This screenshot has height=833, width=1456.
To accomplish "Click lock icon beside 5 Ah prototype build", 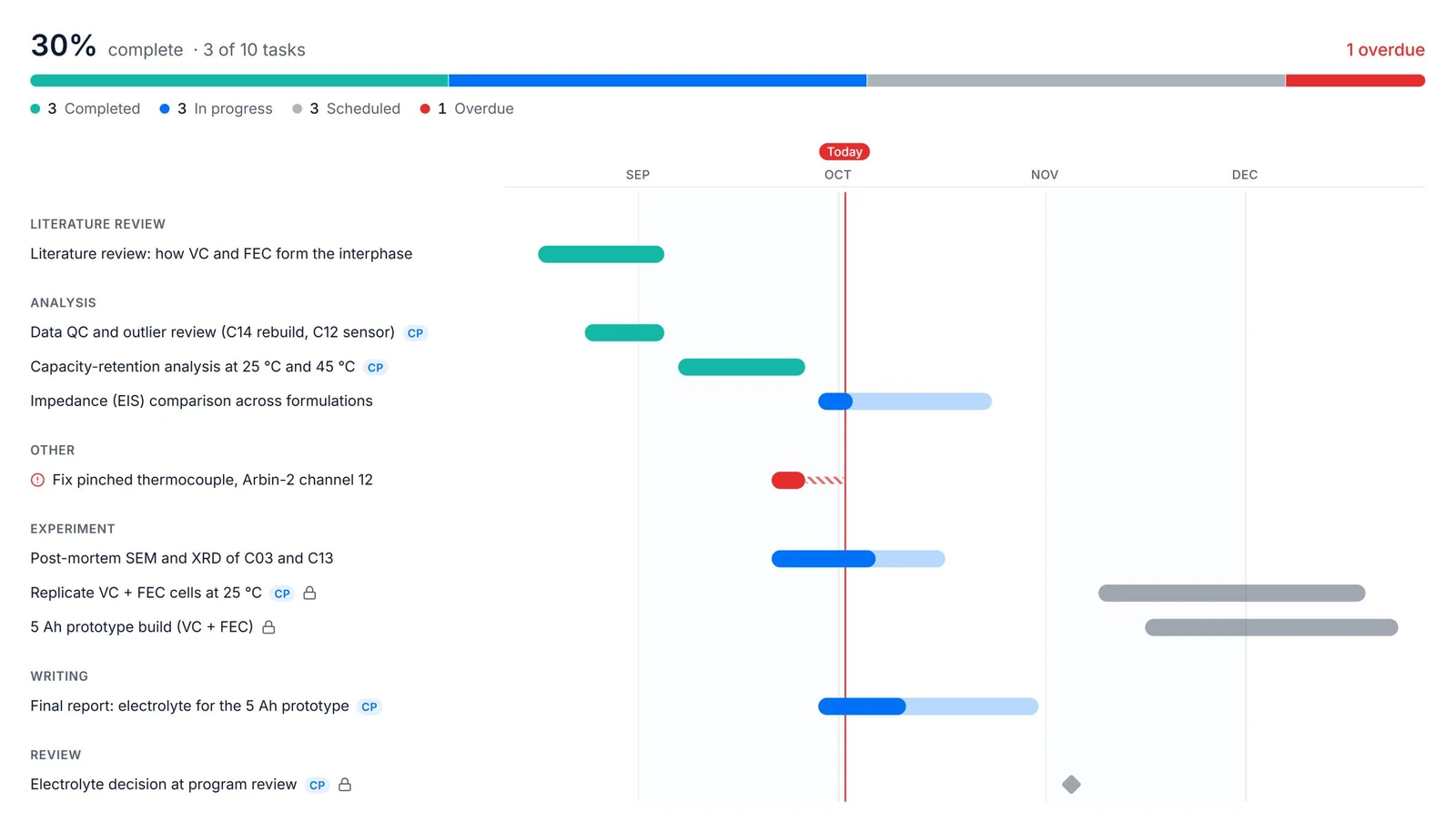I will 268,627.
